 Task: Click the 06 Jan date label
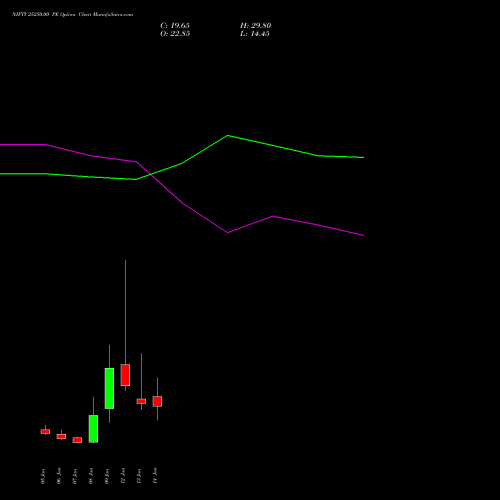[59, 476]
